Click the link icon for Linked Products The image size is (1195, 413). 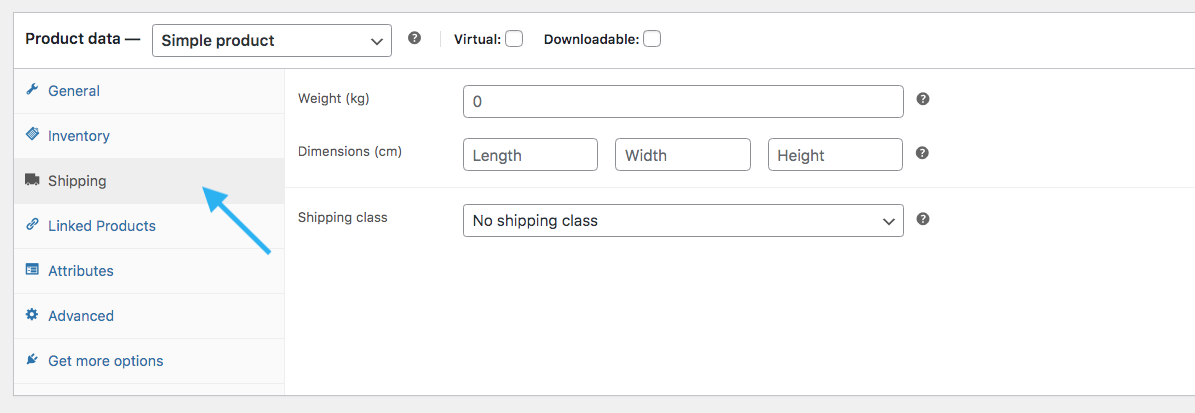coord(32,225)
